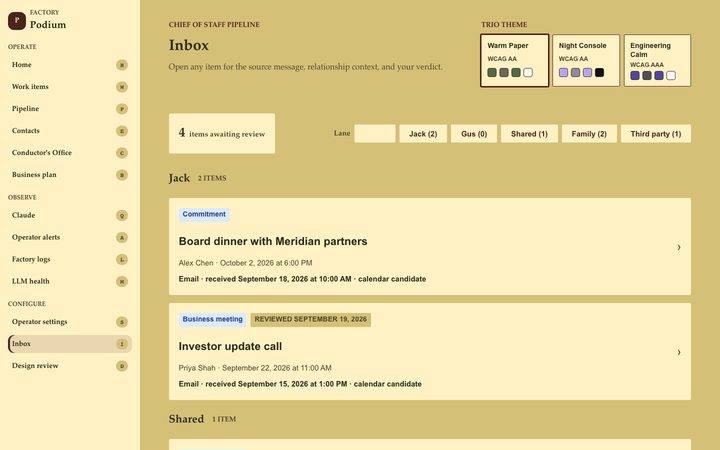Expand the Board dinner item chevron

pos(679,248)
